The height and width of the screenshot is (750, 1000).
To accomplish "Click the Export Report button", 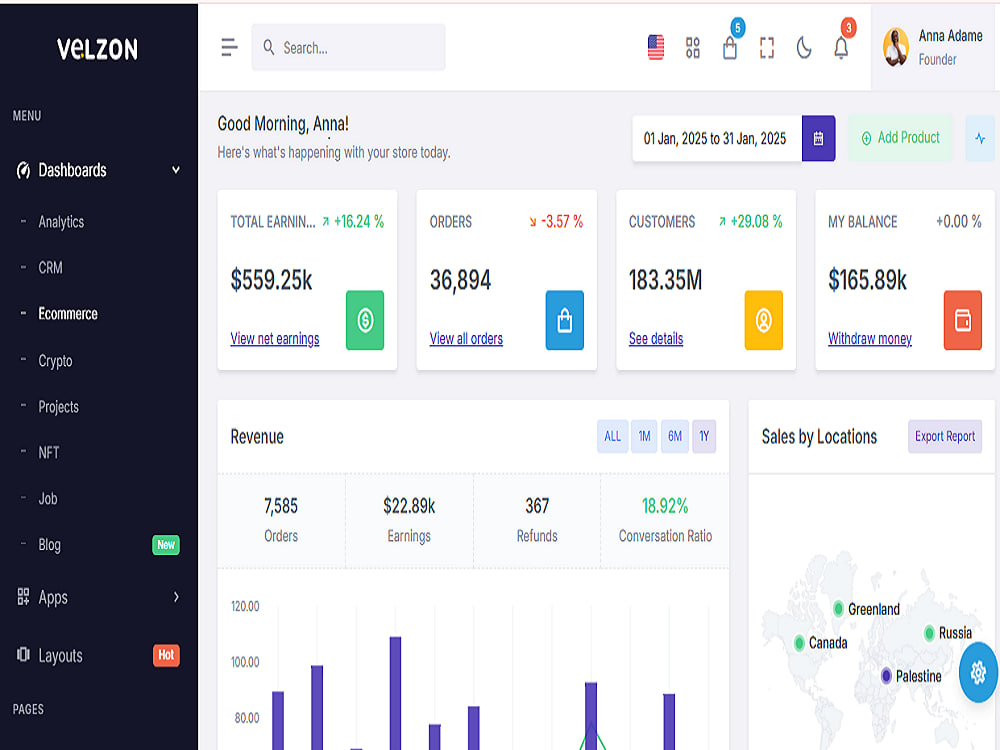I will [x=945, y=436].
